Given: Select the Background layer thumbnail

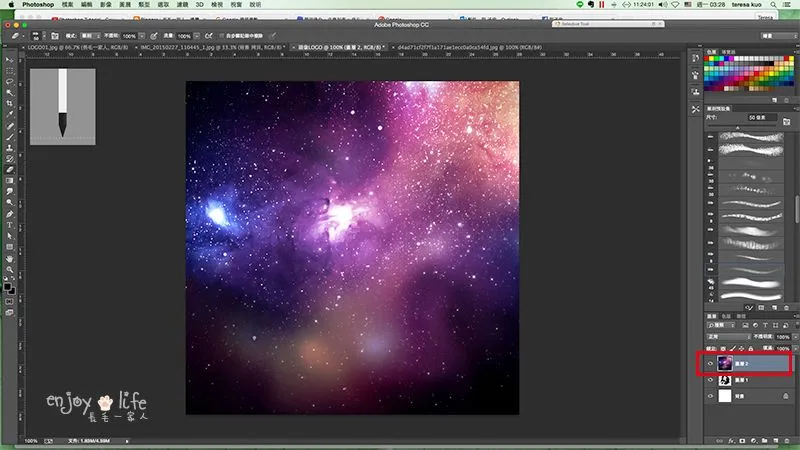Looking at the screenshot, I should pos(724,396).
